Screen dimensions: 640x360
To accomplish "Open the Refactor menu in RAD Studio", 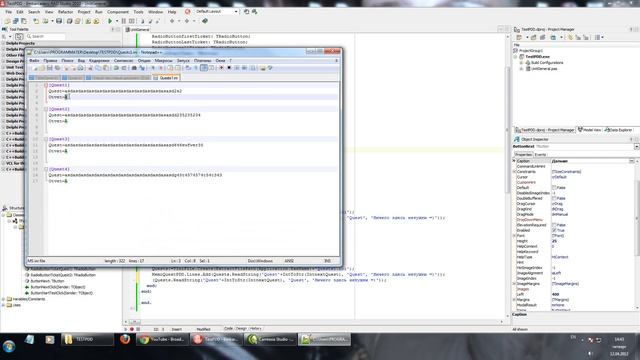I will (x=65, y=12).
